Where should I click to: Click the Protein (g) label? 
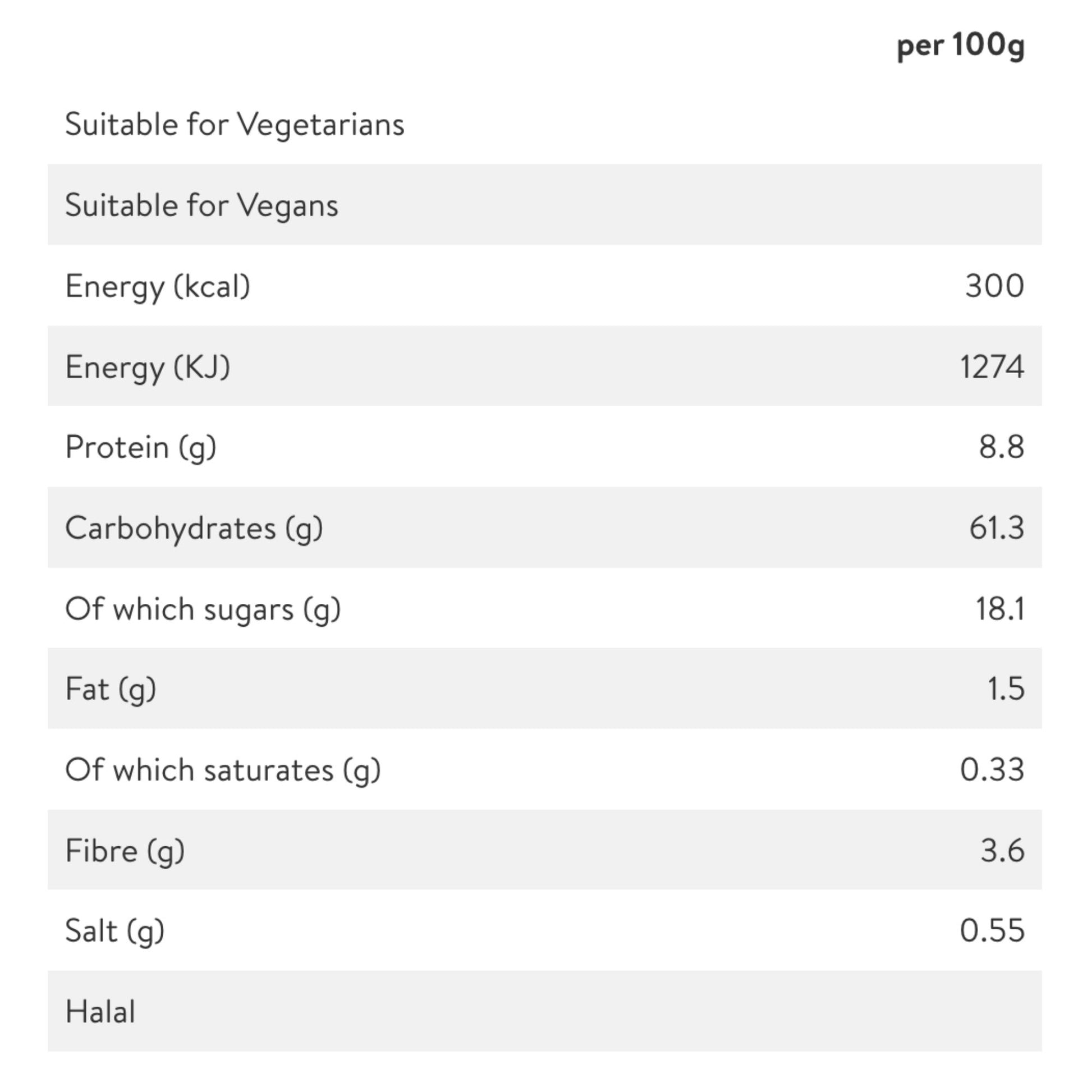click(x=141, y=448)
